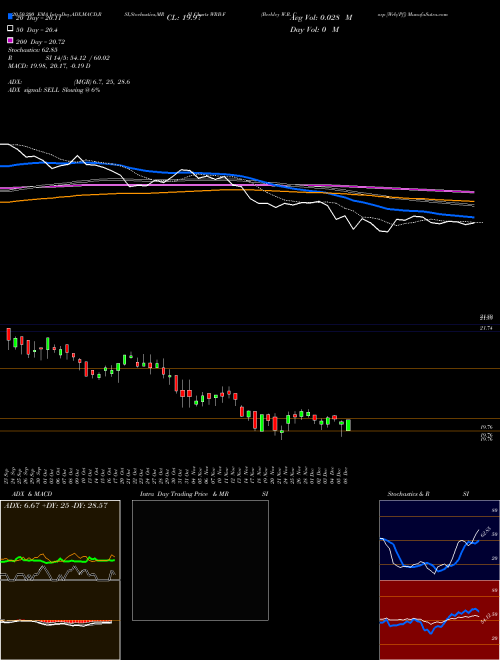Click the 62.83 value in Stochastics chart
Viewport: 500px width, 660px height.
point(485,532)
